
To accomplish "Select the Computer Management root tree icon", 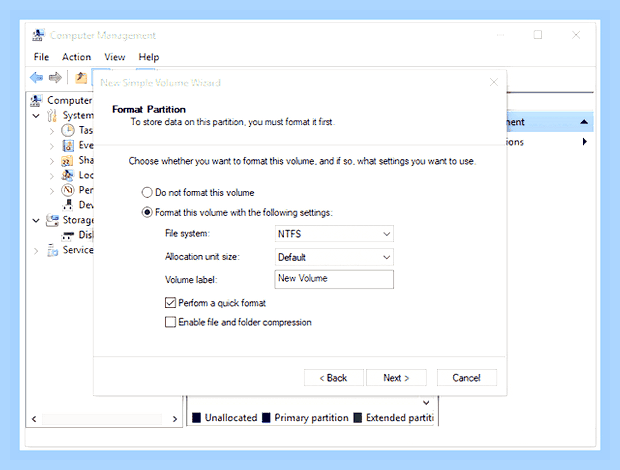I will pyautogui.click(x=36, y=100).
